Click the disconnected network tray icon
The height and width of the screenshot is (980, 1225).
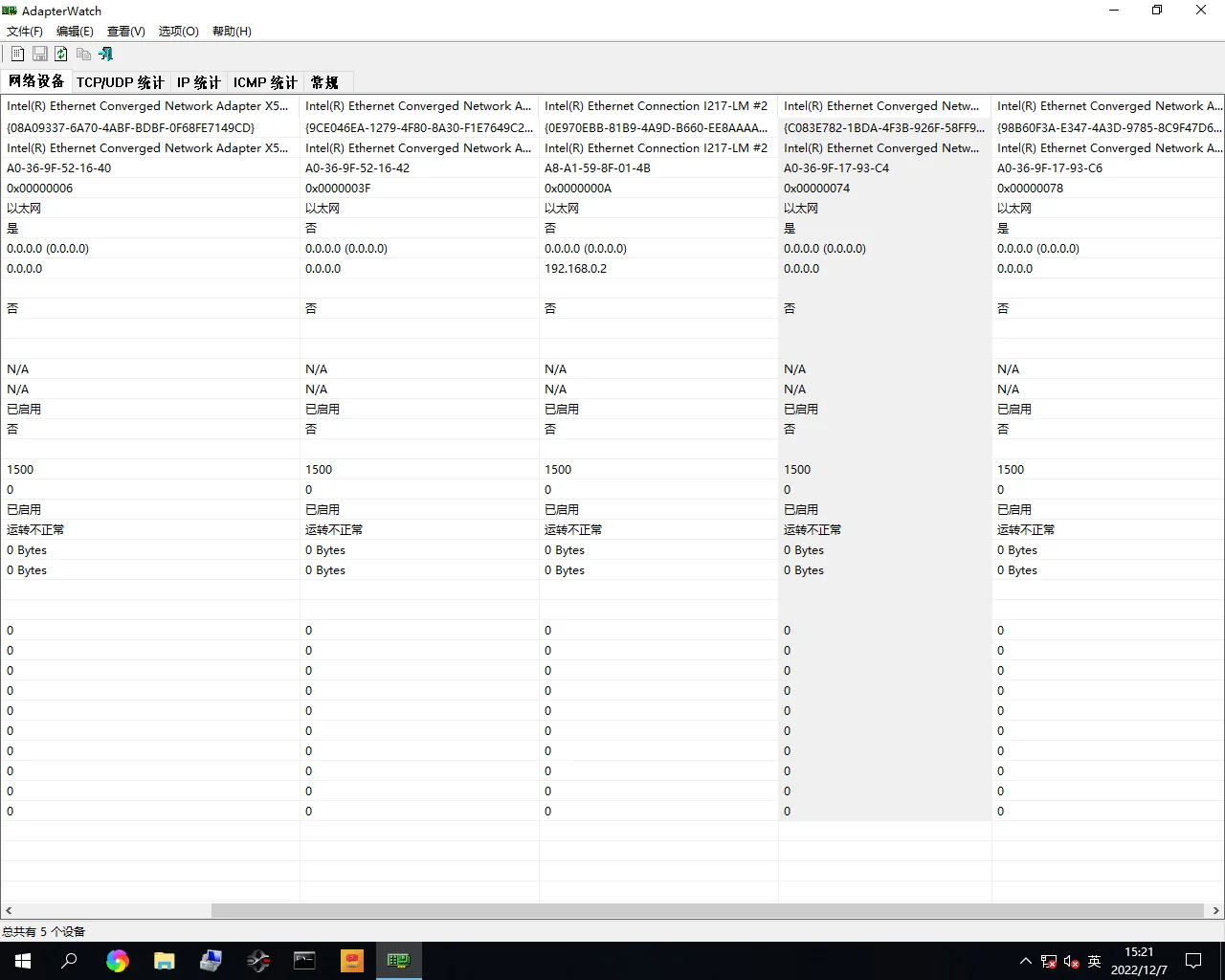point(1049,961)
